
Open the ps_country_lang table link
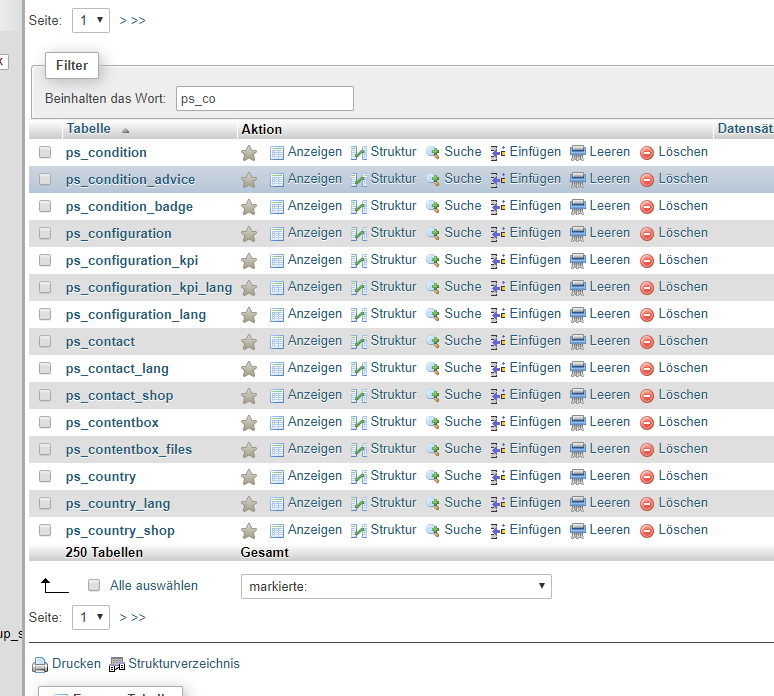click(x=118, y=504)
